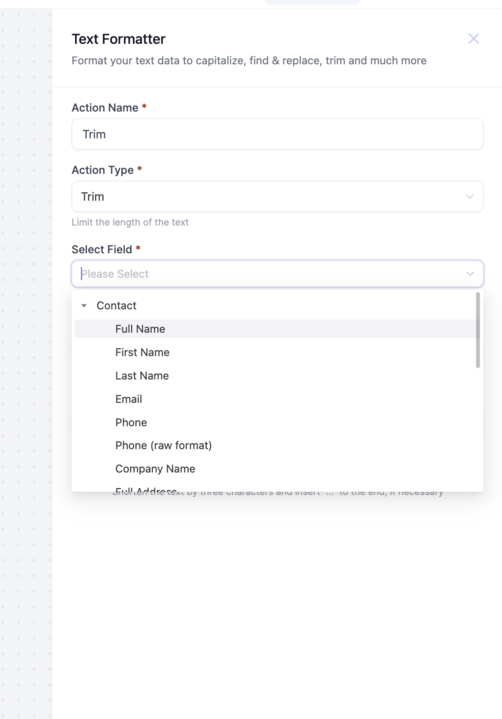
Task: Close the Text Formatter panel
Action: 474,39
